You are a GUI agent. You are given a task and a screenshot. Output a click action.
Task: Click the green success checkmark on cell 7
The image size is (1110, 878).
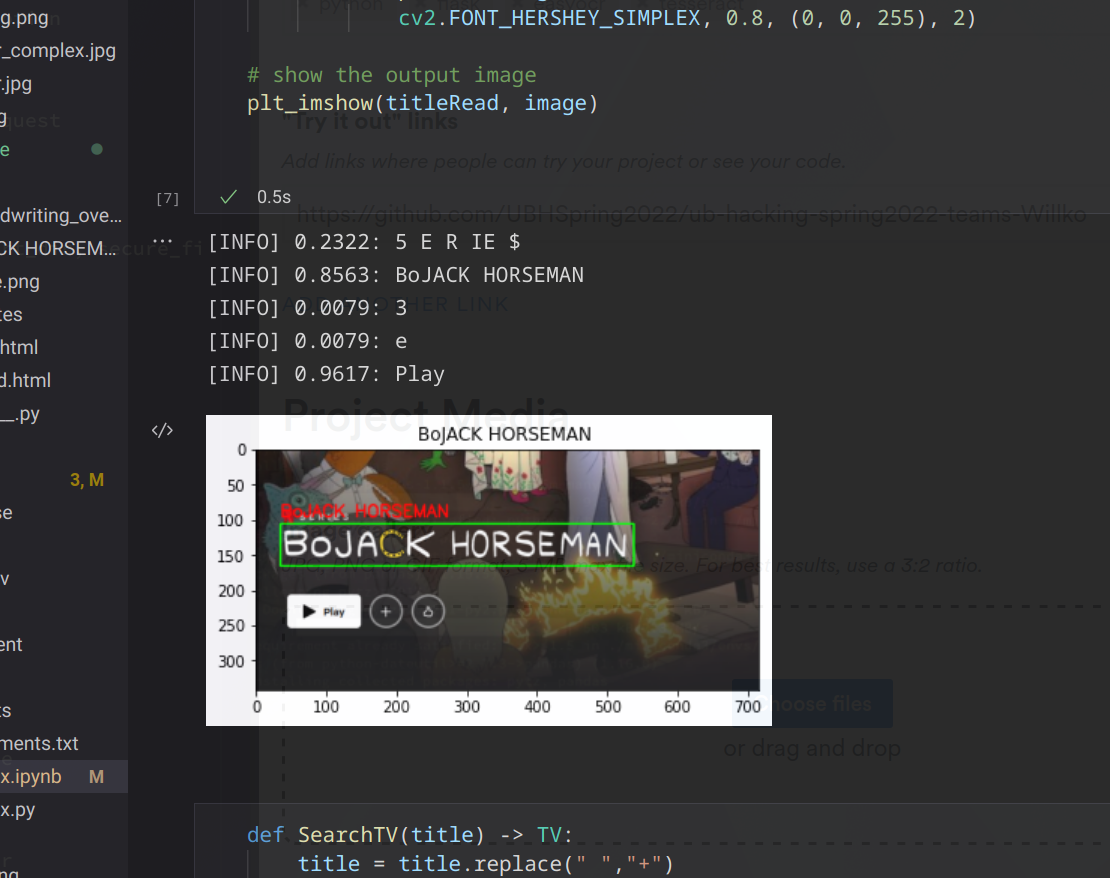click(228, 197)
